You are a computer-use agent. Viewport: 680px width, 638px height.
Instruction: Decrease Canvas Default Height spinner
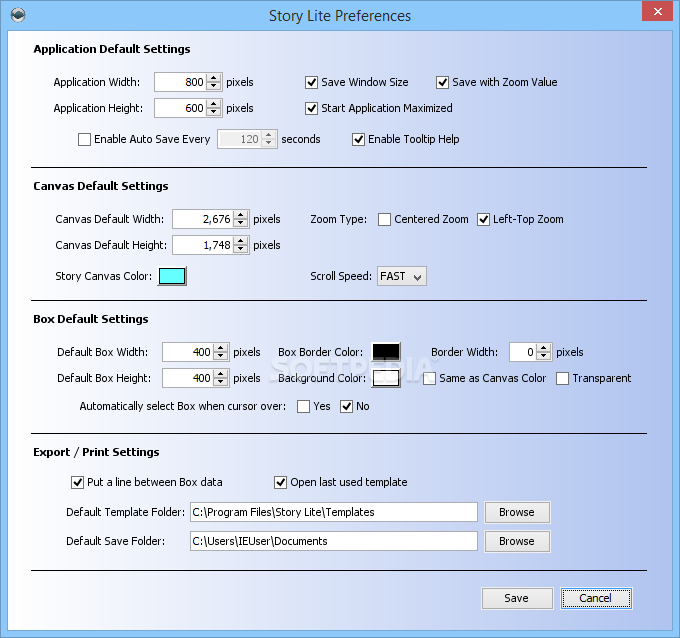(240, 249)
